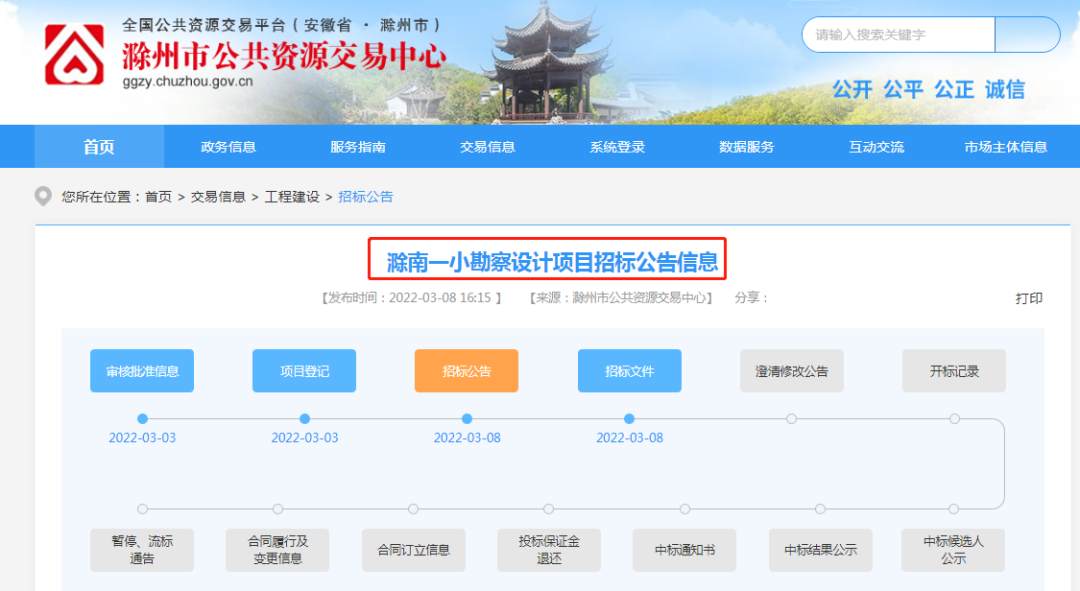Open the 数据服务 navigation menu
Screen dimensions: 1080x591
pos(747,147)
